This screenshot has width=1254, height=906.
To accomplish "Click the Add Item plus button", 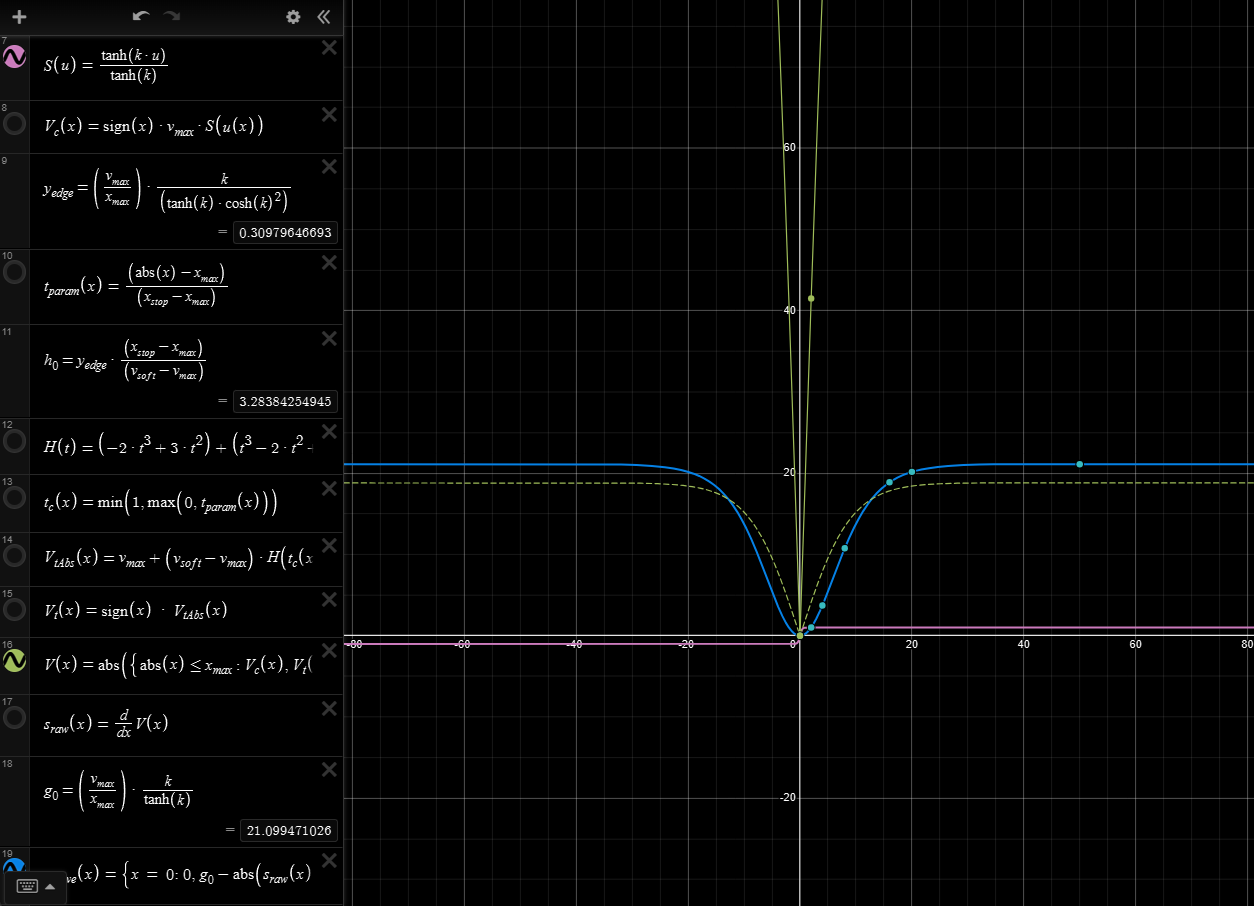I will pos(18,17).
